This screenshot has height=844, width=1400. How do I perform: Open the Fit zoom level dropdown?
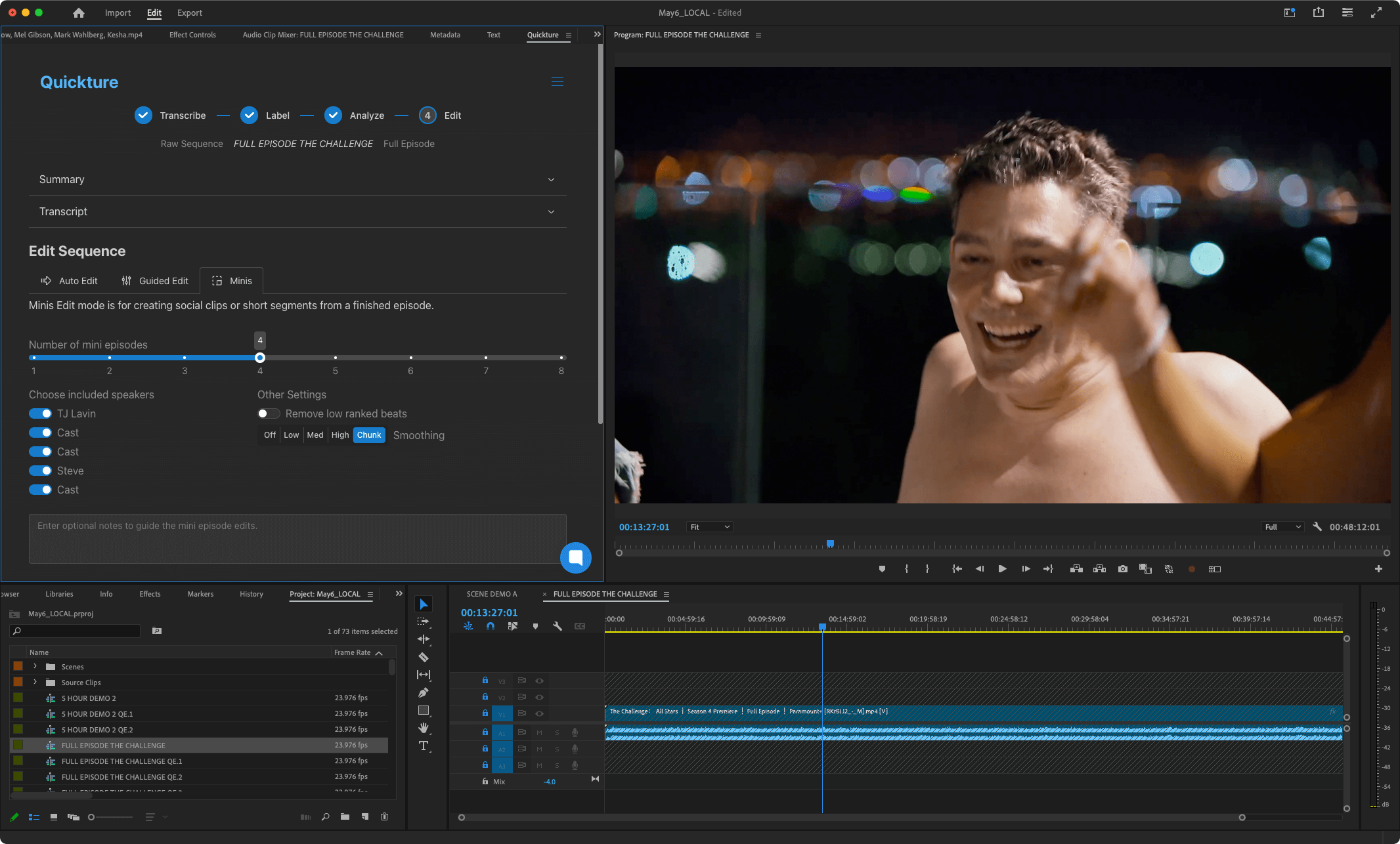pyautogui.click(x=709, y=527)
